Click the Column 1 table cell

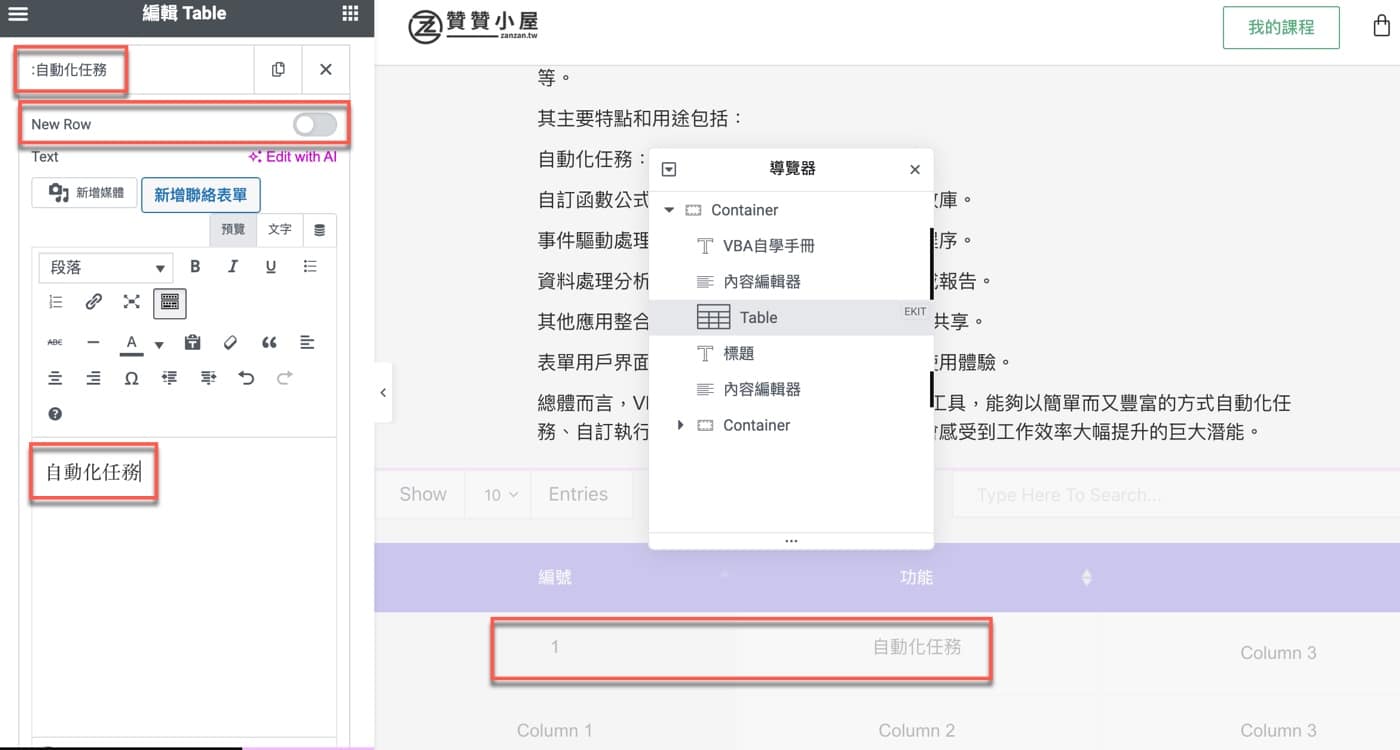(555, 730)
